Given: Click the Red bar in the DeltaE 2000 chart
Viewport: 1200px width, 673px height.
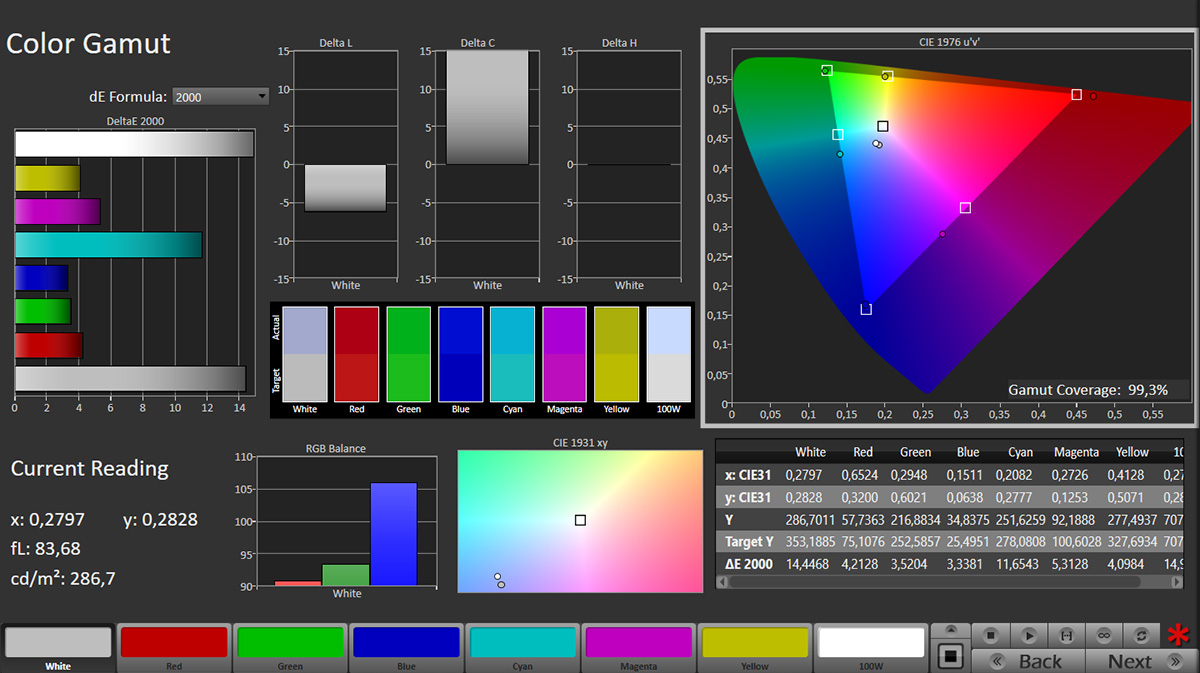Looking at the screenshot, I should [x=48, y=345].
